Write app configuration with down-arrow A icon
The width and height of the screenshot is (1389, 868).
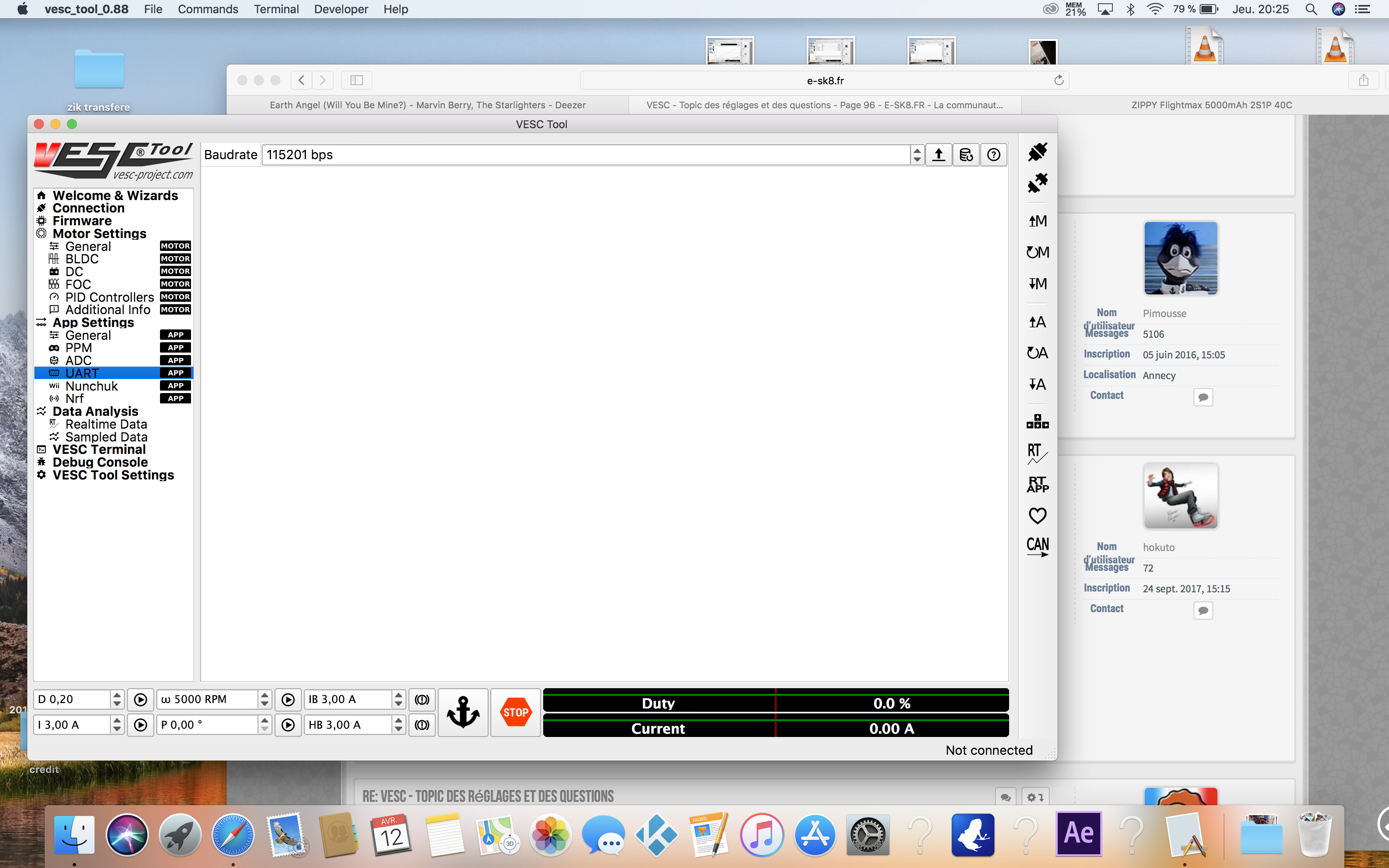tap(1037, 384)
